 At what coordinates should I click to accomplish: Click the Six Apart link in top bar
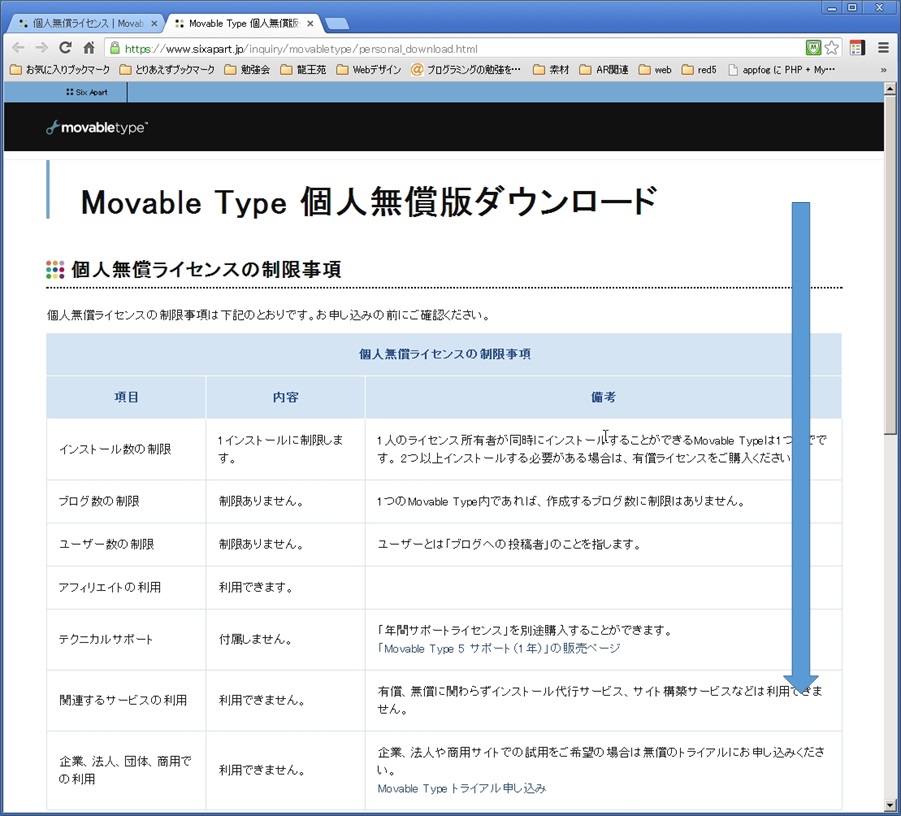[87, 92]
